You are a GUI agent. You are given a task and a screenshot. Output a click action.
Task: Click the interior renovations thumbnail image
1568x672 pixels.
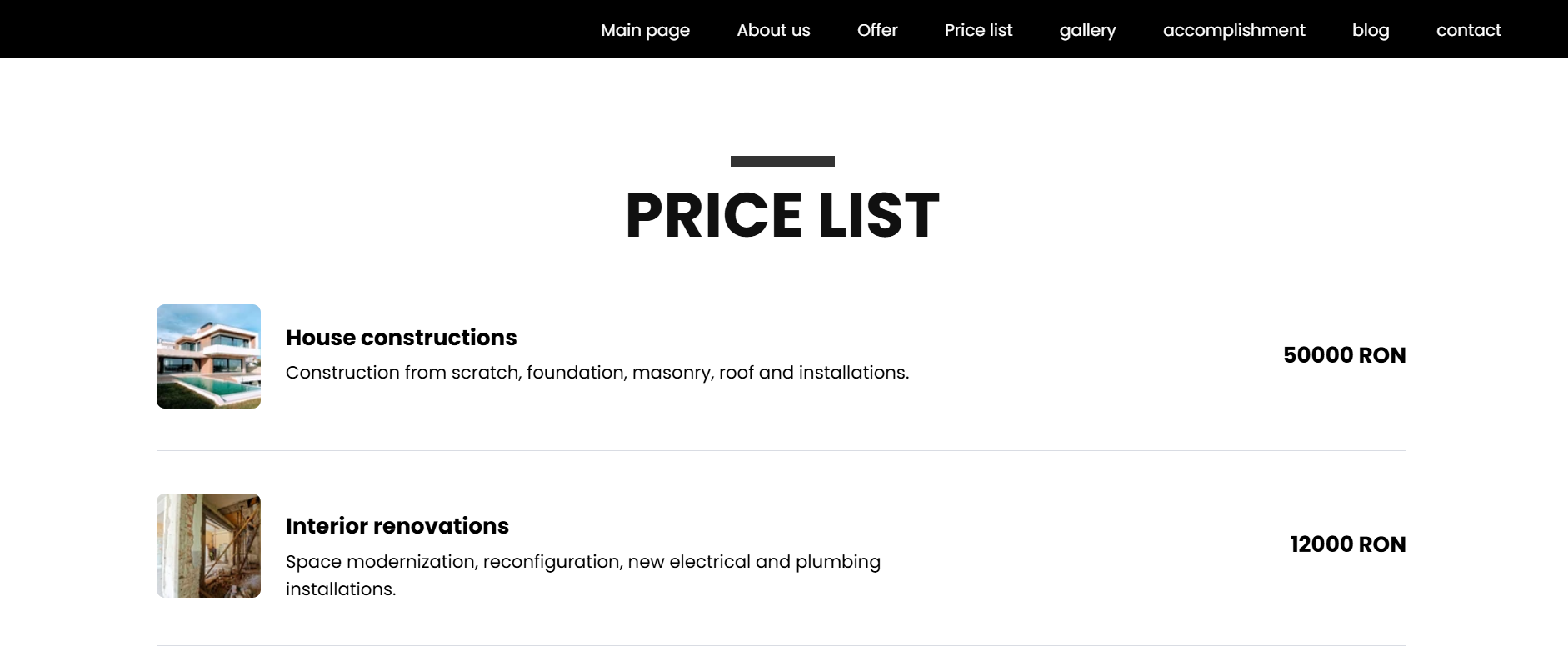(x=208, y=544)
